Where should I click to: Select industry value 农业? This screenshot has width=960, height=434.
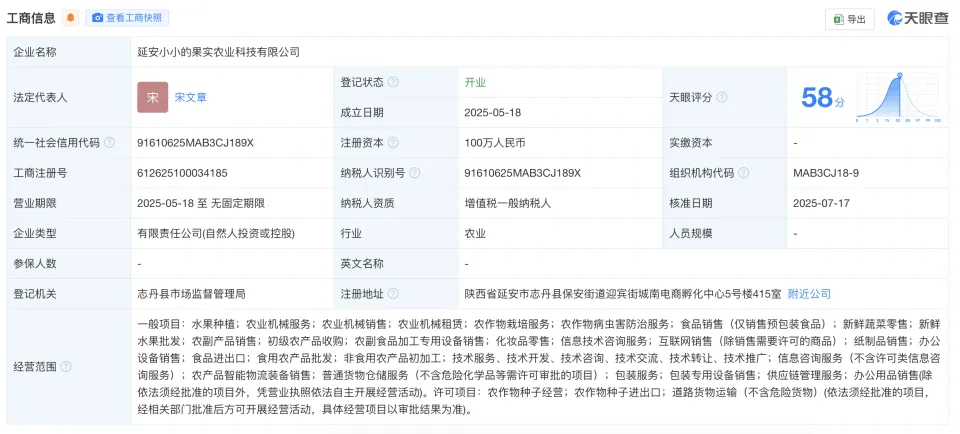[475, 233]
